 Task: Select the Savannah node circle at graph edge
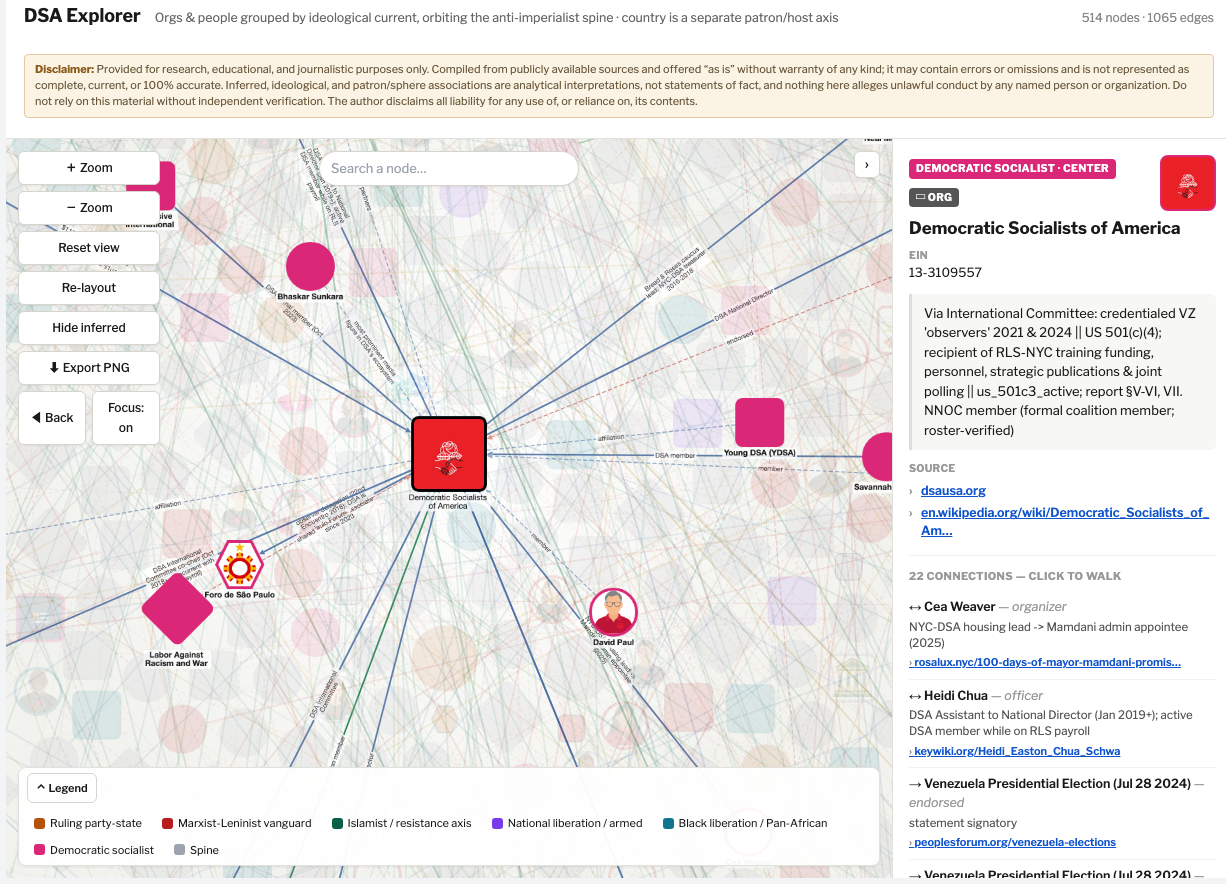tap(879, 456)
